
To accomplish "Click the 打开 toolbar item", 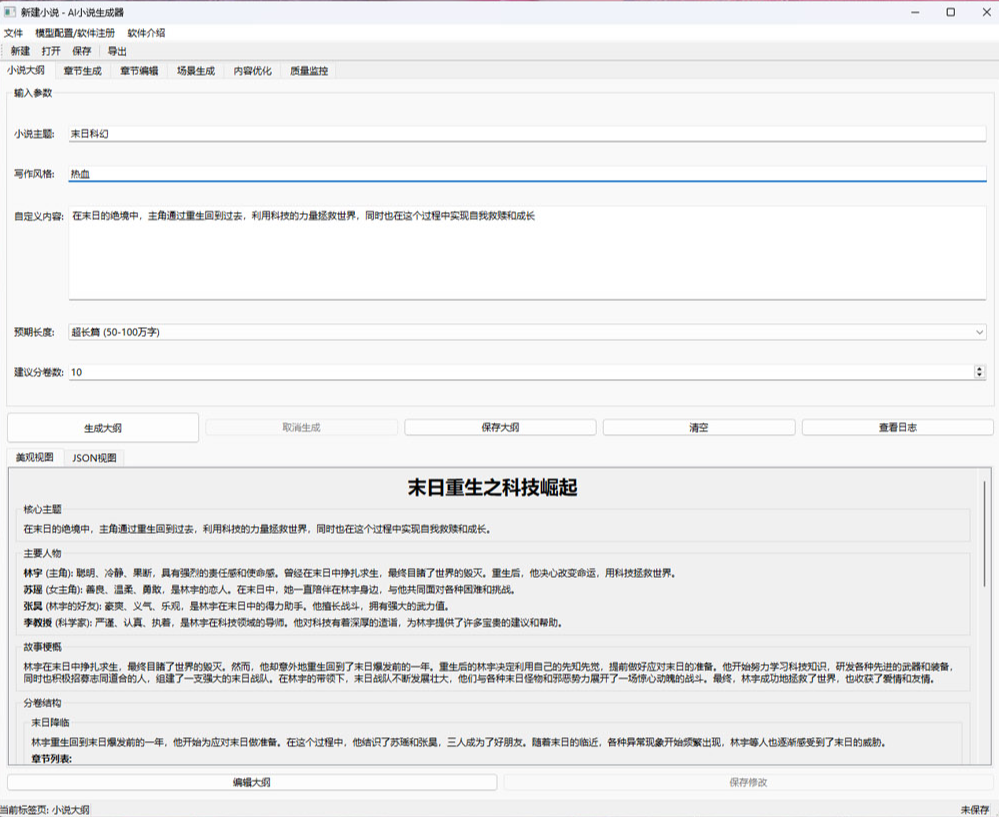I will click(x=51, y=51).
